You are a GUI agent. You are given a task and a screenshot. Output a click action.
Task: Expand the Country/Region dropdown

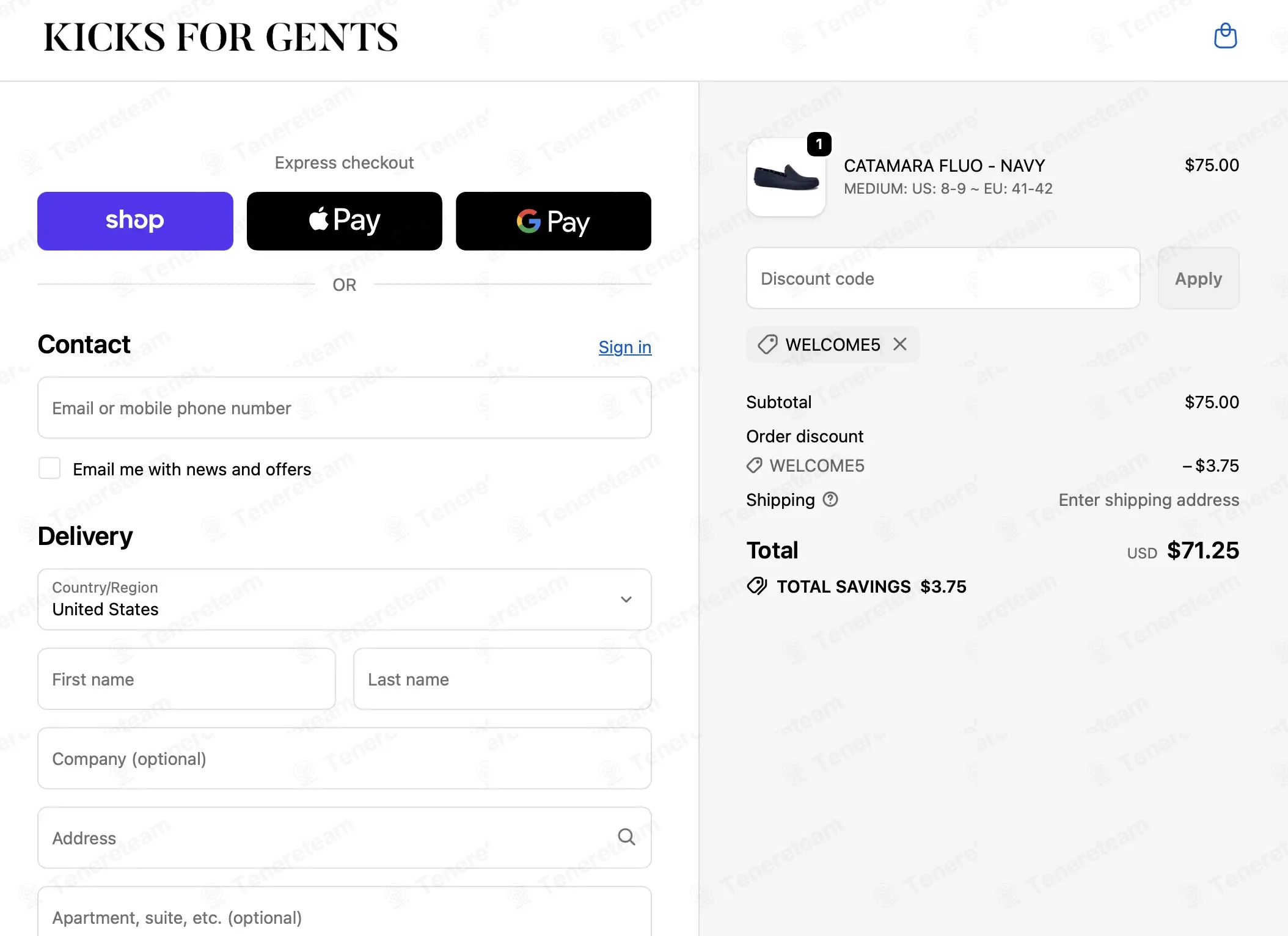[345, 599]
